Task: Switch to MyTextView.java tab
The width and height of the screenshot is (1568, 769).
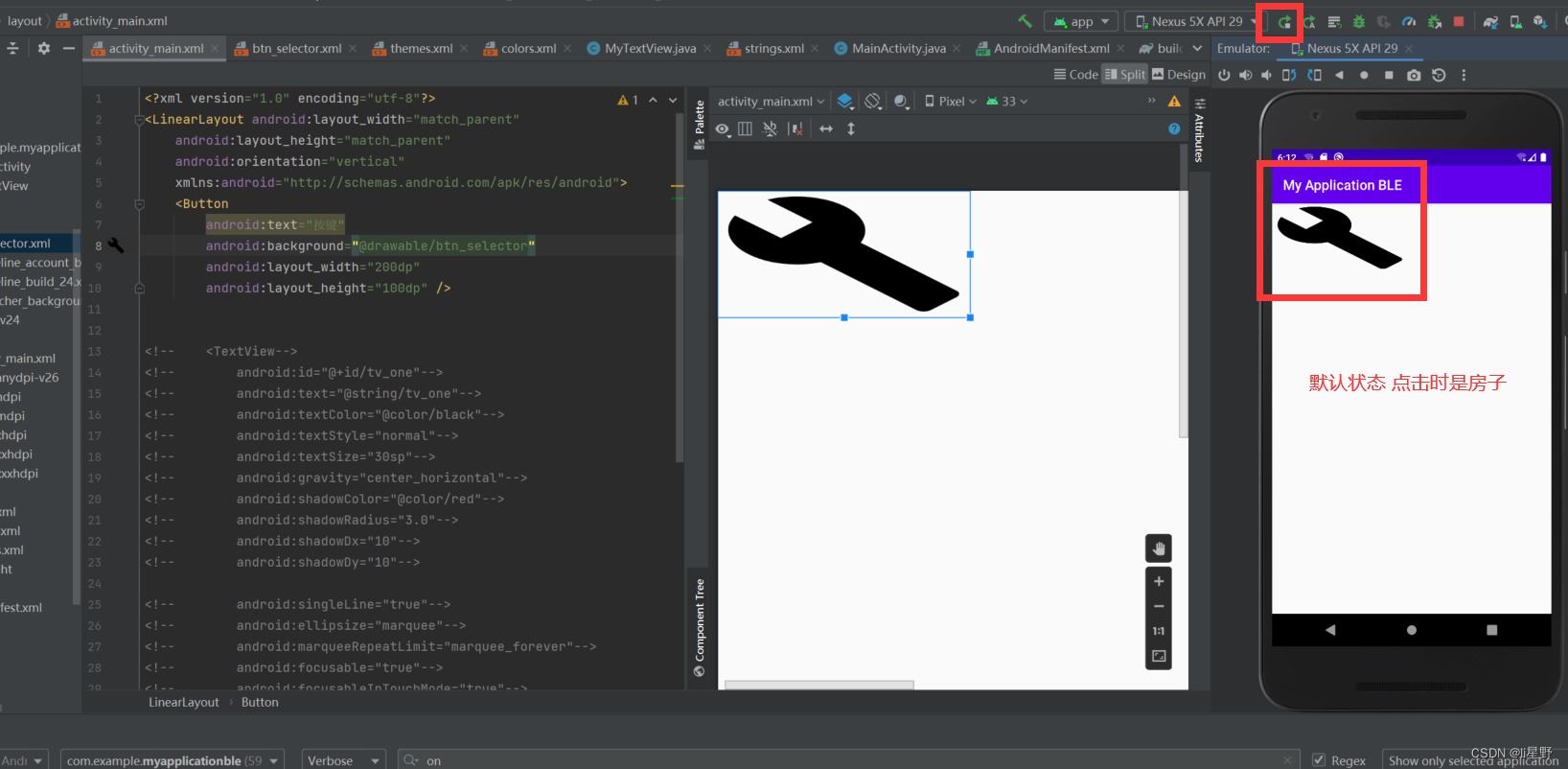Action: [650, 48]
